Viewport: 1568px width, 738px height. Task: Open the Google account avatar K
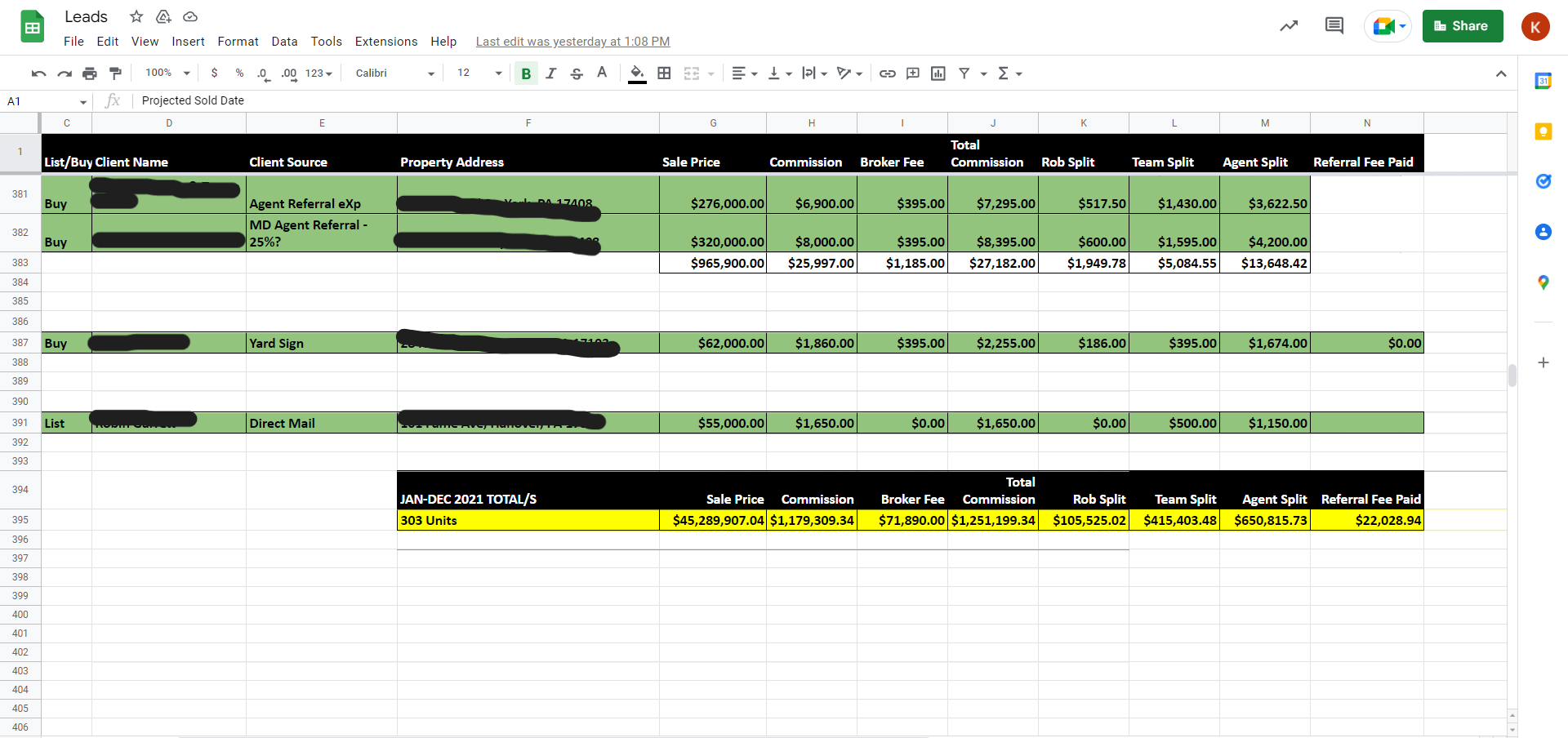(1535, 26)
